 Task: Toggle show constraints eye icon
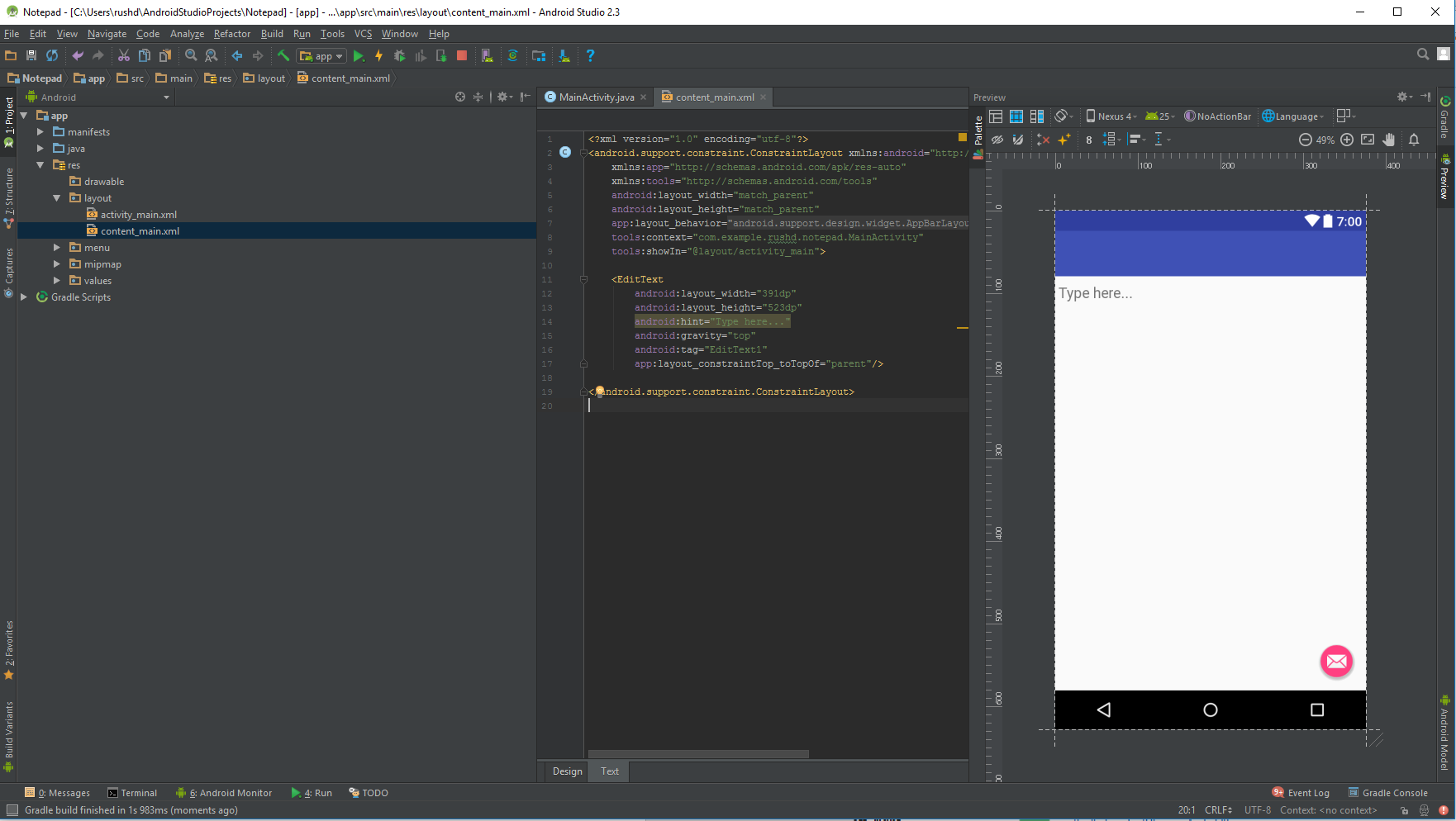point(997,140)
